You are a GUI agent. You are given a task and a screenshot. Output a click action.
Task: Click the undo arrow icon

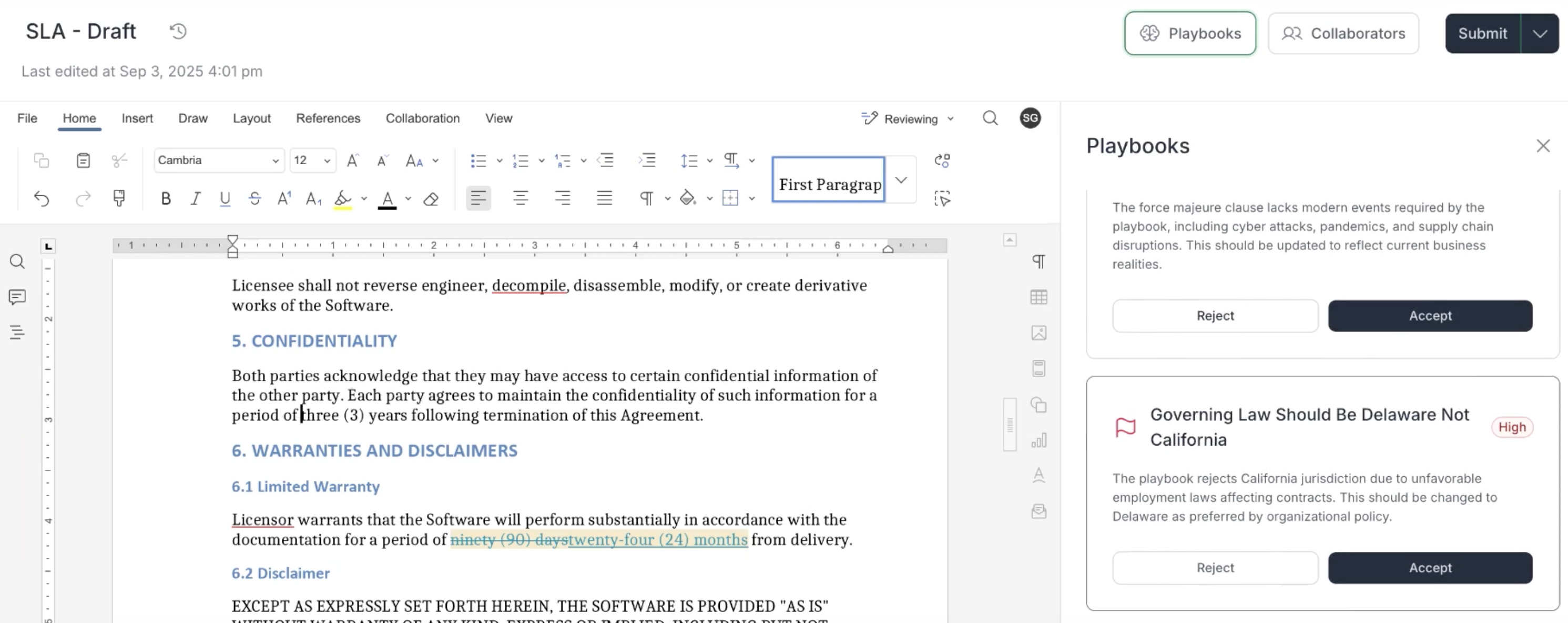pos(42,198)
